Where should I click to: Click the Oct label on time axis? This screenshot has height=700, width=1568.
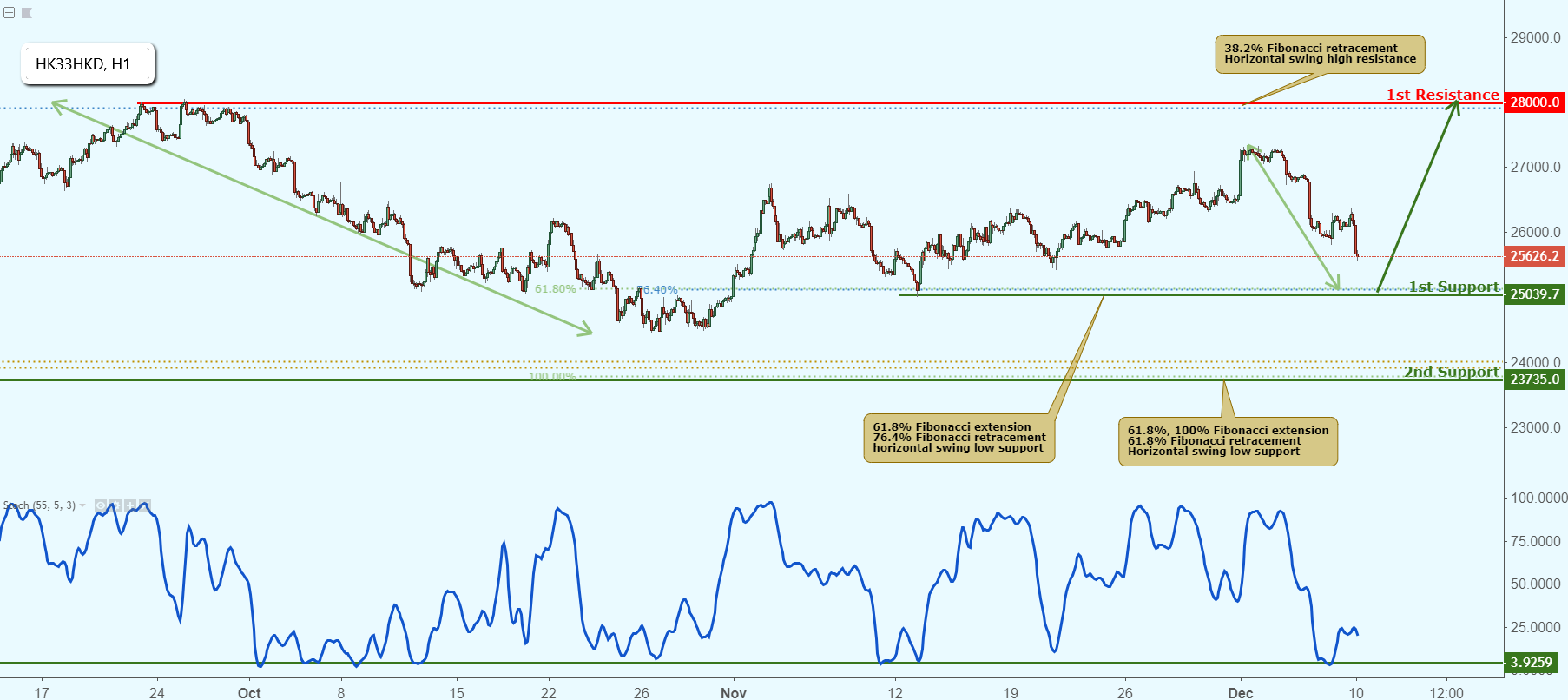click(249, 692)
